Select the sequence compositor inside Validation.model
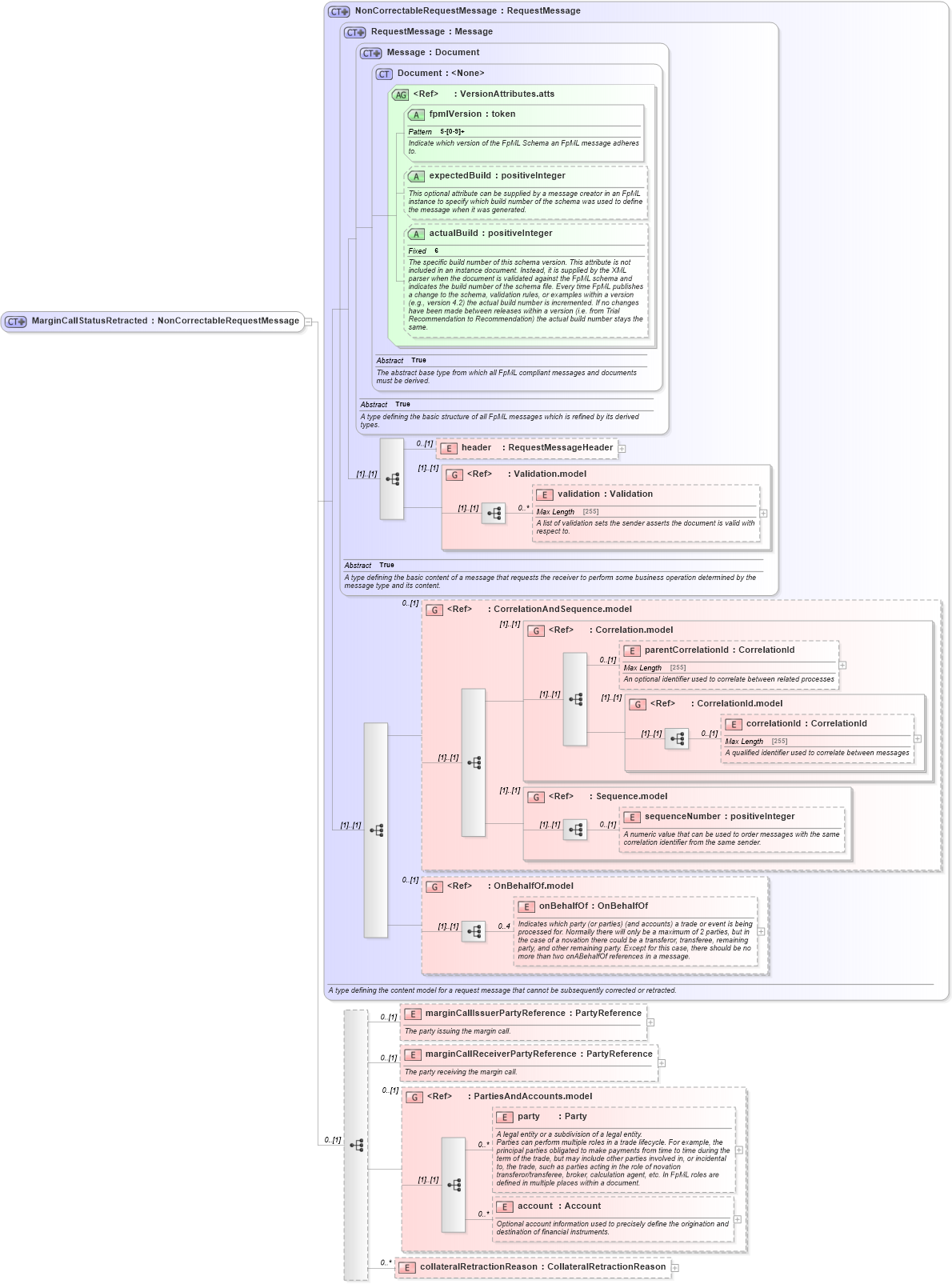The width and height of the screenshot is (952, 1284). coord(494,514)
